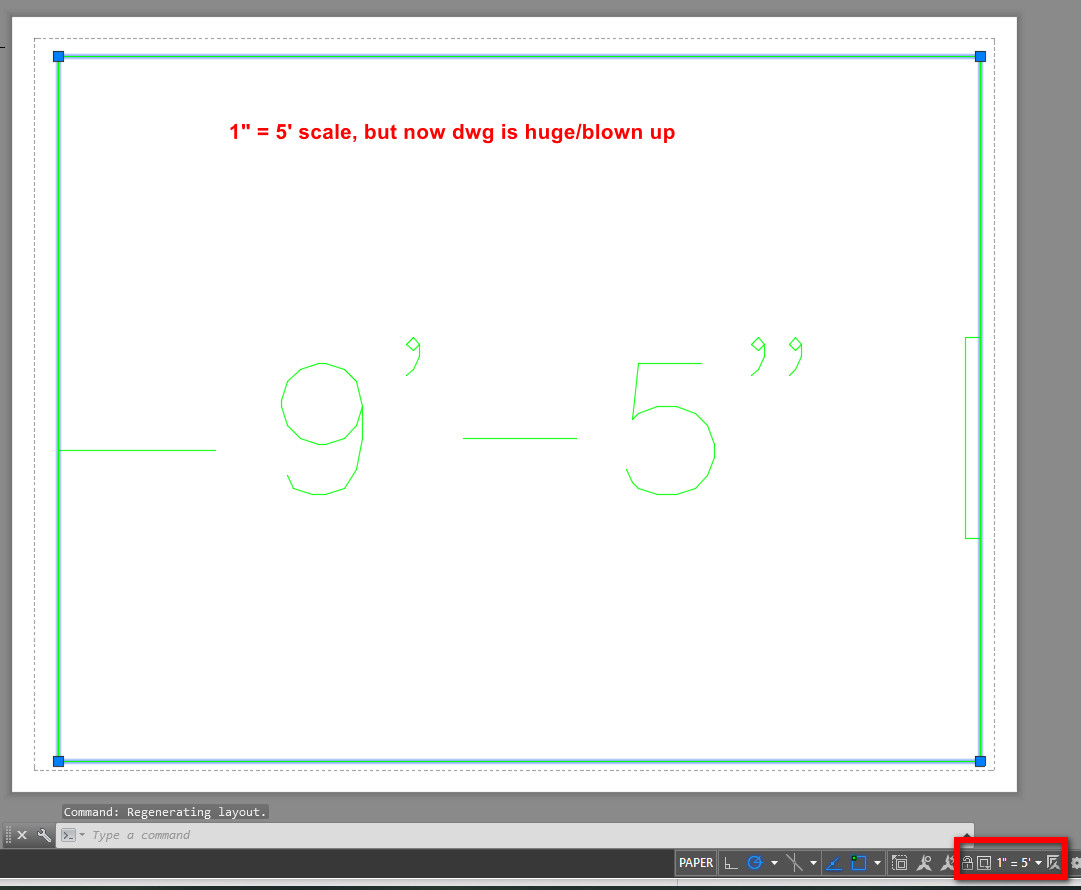Screen dimensions: 1081x890
Task: Close the command line with the X
Action: point(22,834)
